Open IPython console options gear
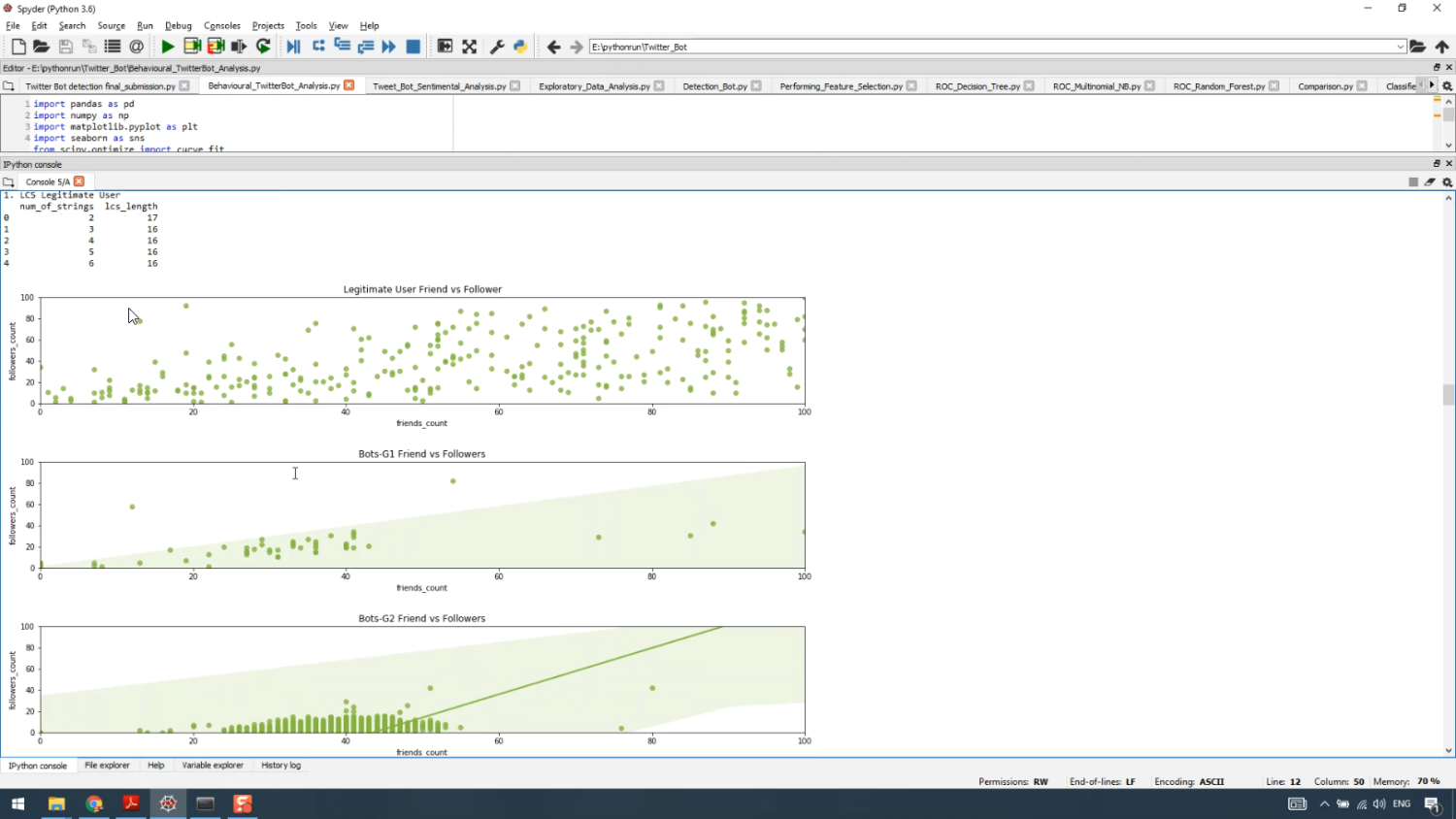Screen dimensions: 1456x819 click(1446, 182)
